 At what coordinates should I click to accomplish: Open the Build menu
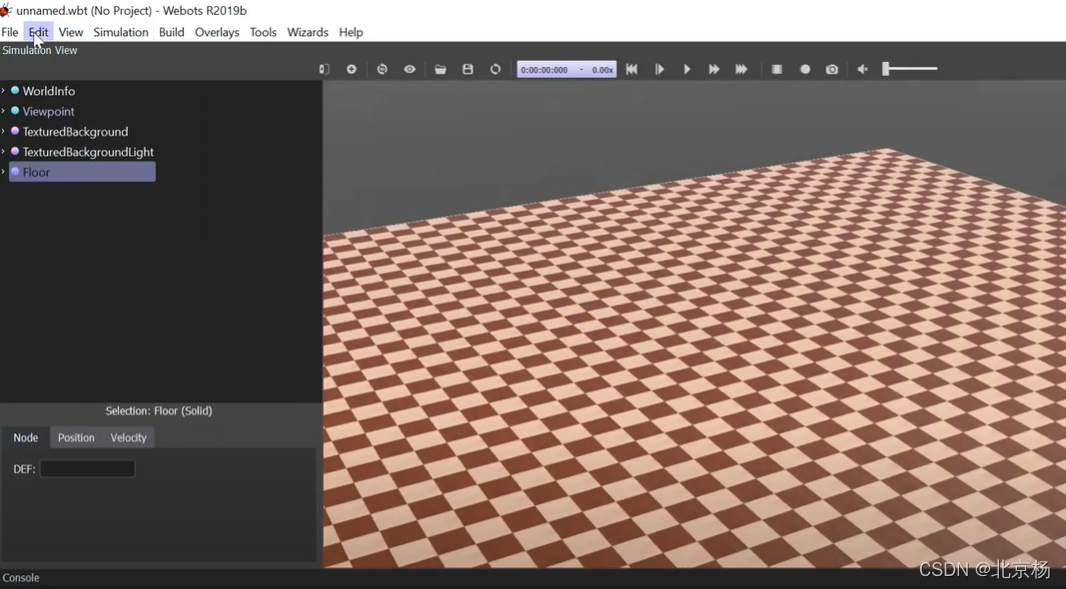(171, 32)
